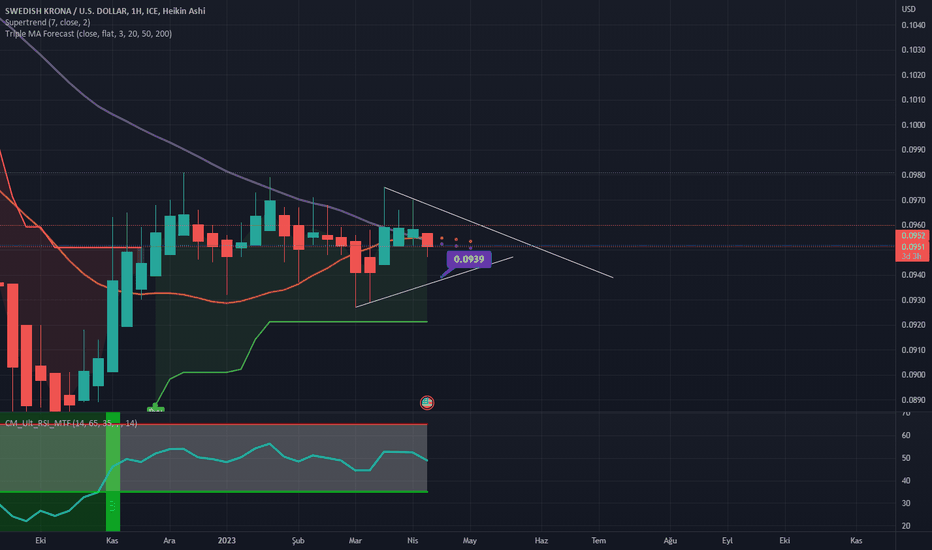Click the 0.1040 price axis label
Screen dimensions: 932x550
[913, 25]
